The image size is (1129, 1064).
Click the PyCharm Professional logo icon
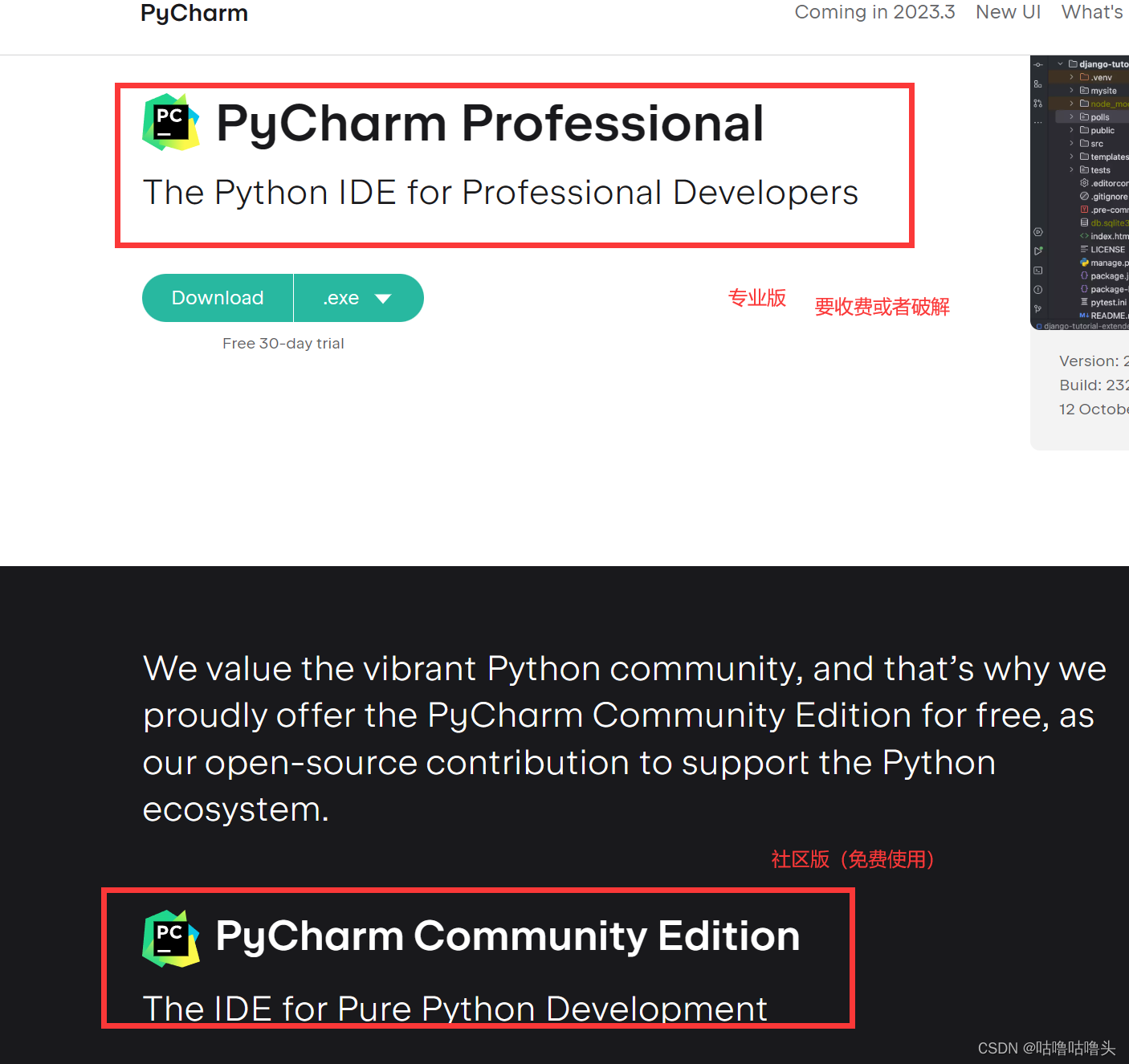tap(170, 121)
